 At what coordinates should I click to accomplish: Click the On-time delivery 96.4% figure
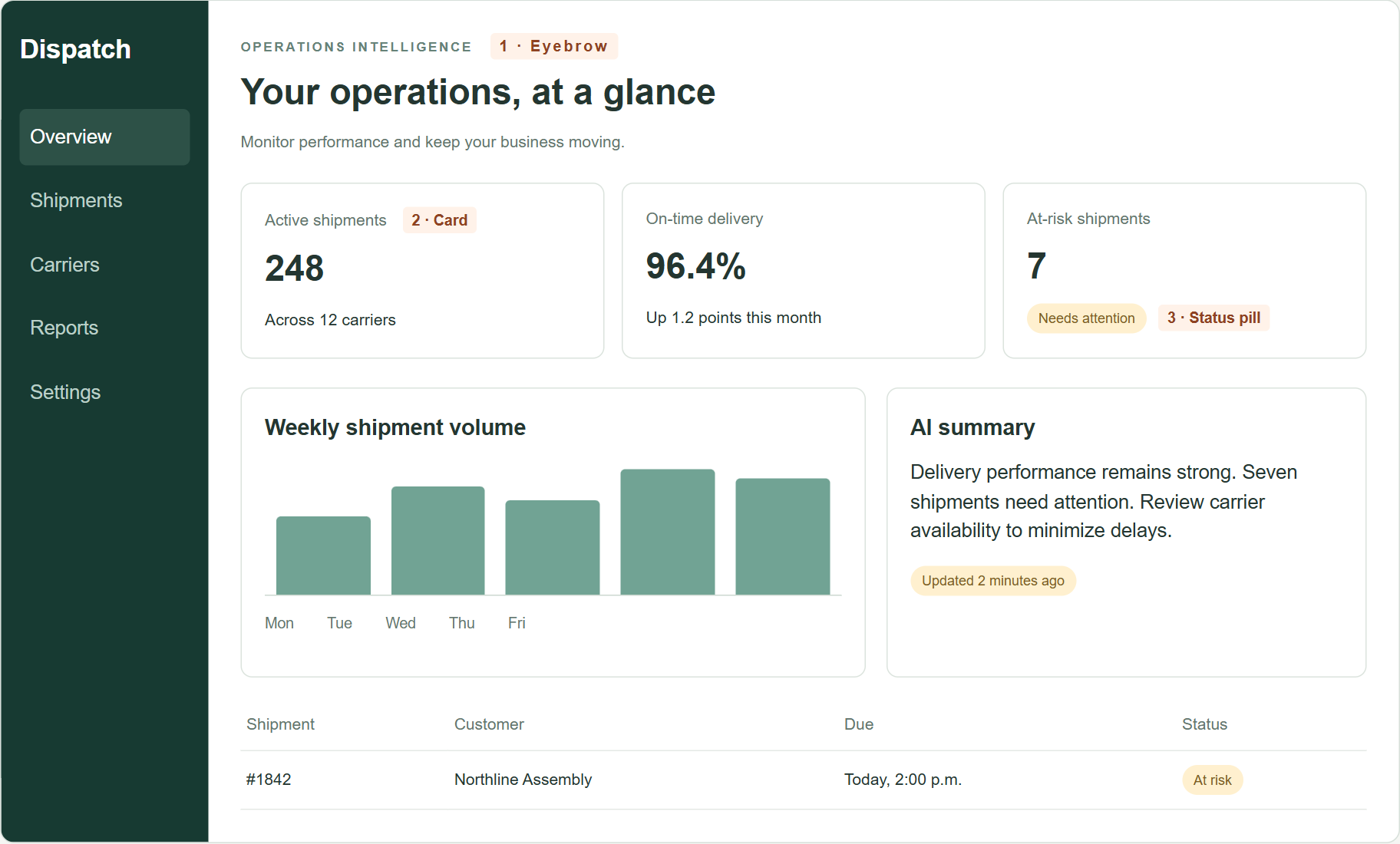pyautogui.click(x=695, y=266)
